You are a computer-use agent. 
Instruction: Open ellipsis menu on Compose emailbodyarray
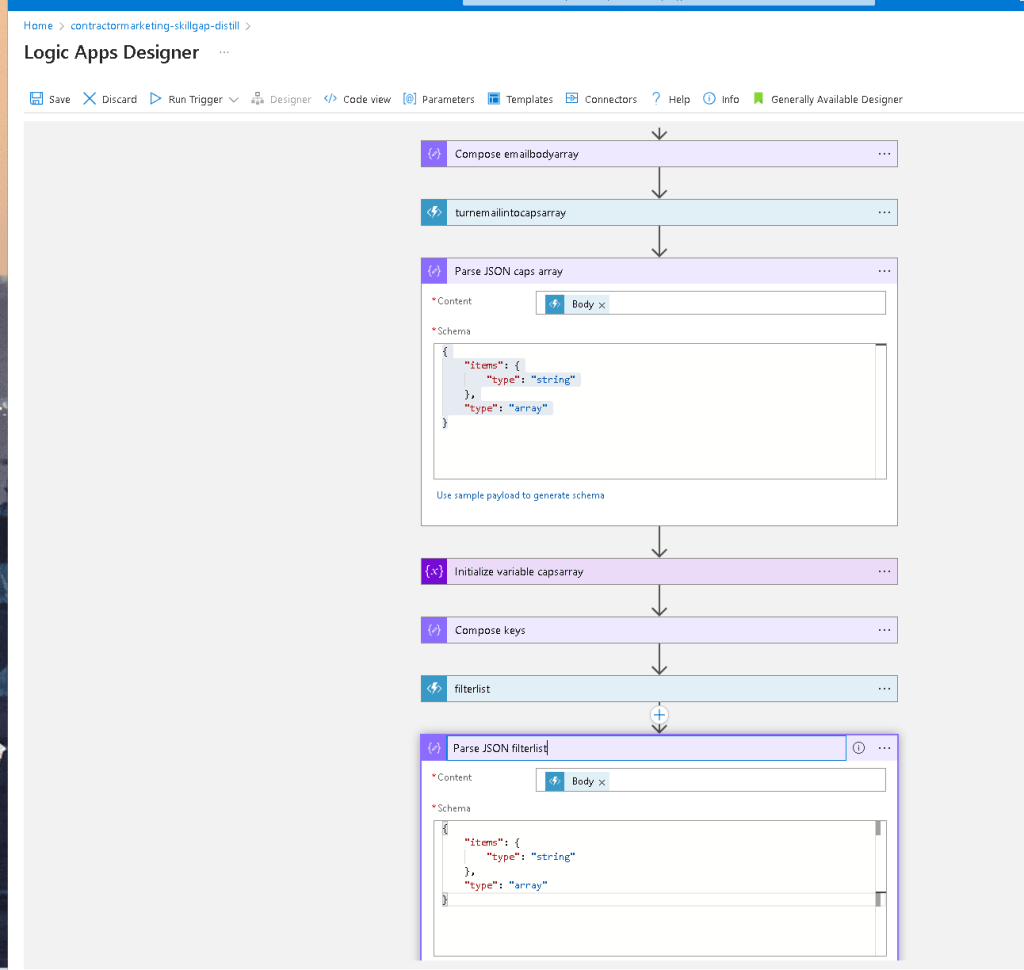[x=884, y=154]
